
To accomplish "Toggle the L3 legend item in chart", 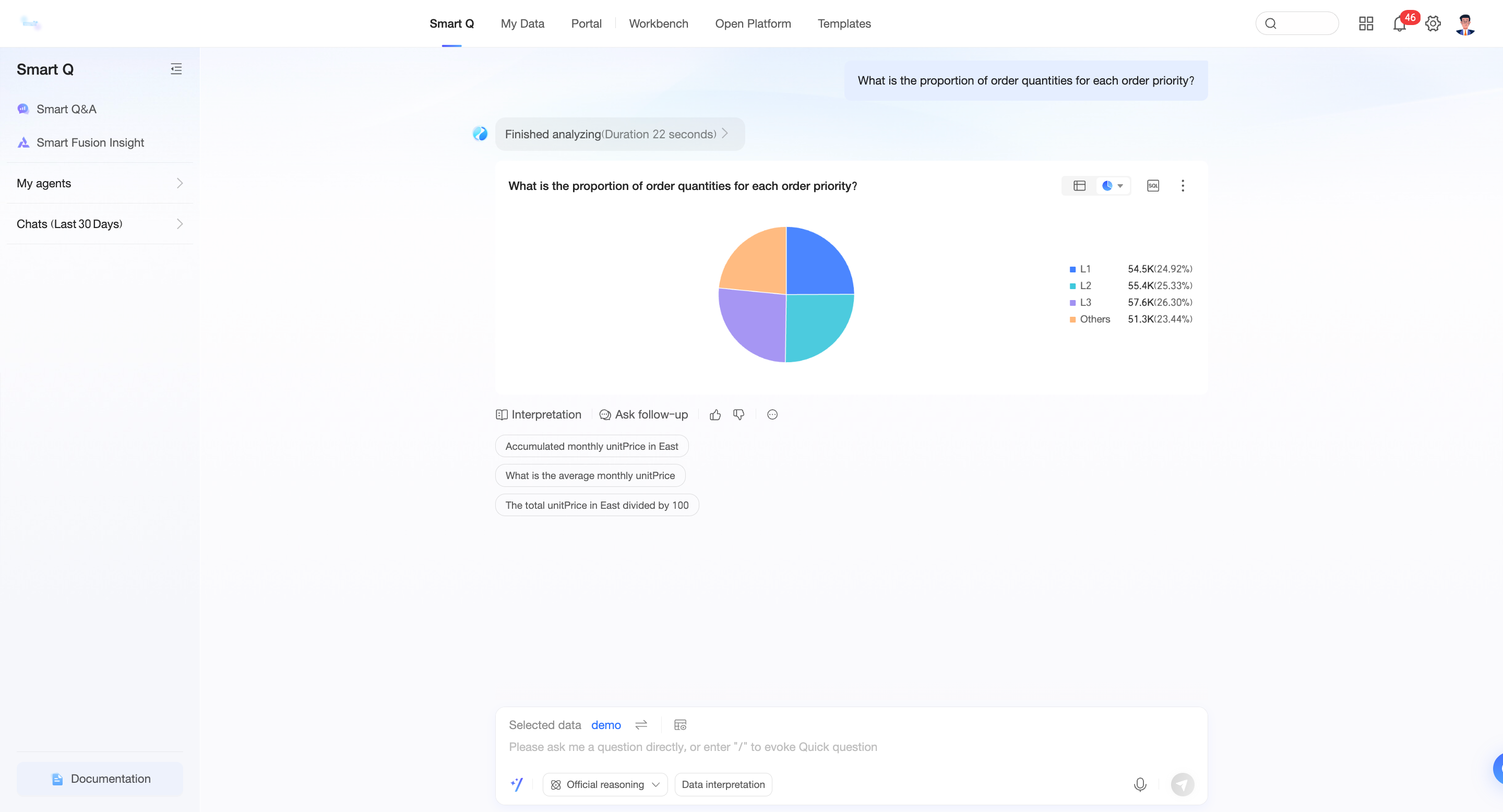I will pyautogui.click(x=1084, y=302).
